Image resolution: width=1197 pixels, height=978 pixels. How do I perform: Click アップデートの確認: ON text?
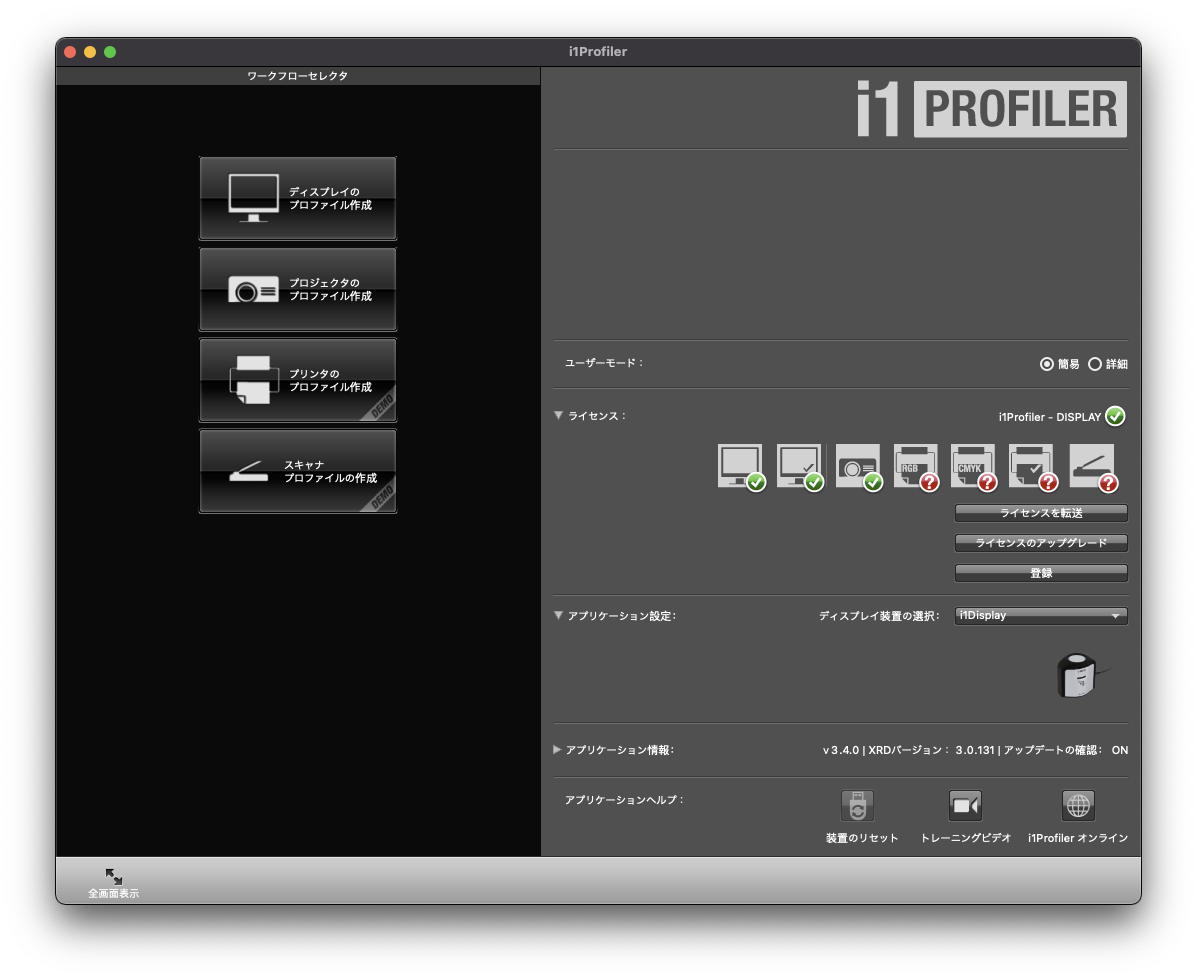pos(1066,750)
